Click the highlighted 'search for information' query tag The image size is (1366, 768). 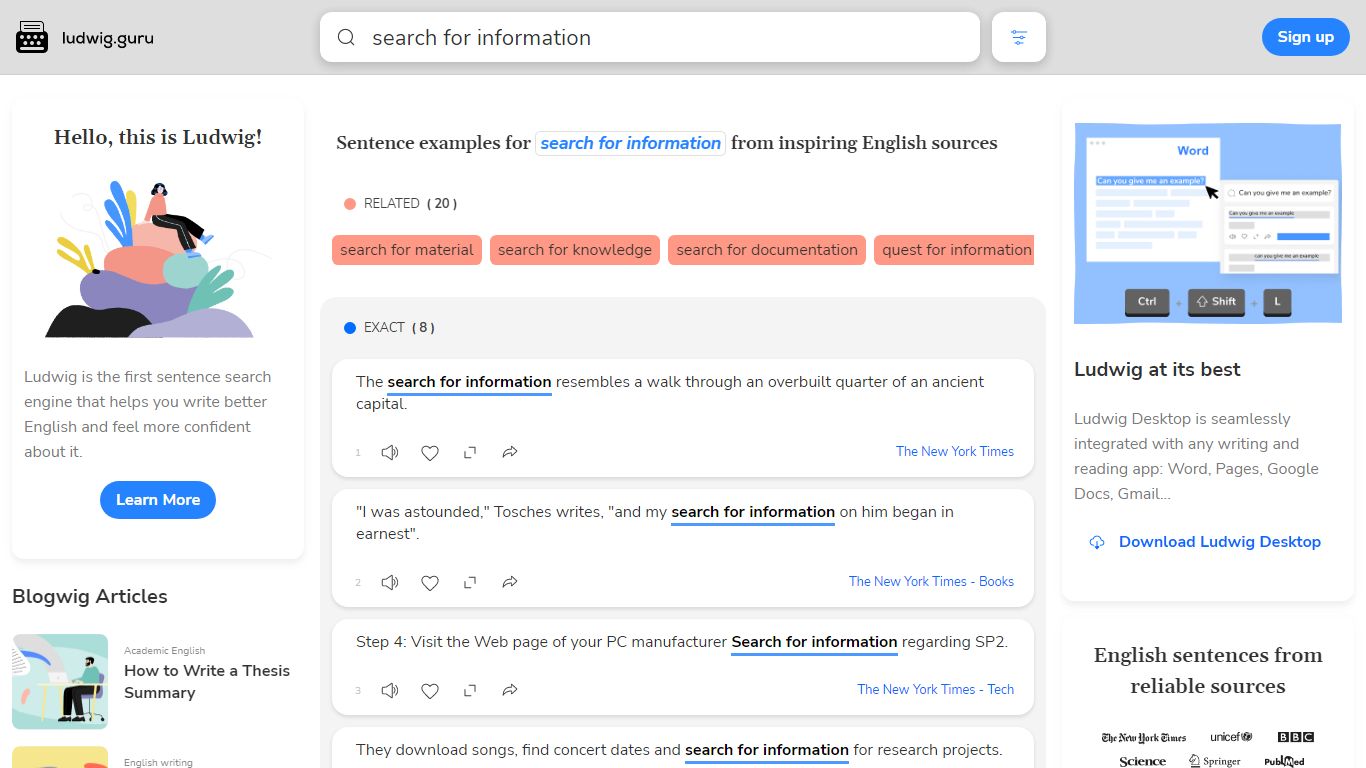coord(631,143)
